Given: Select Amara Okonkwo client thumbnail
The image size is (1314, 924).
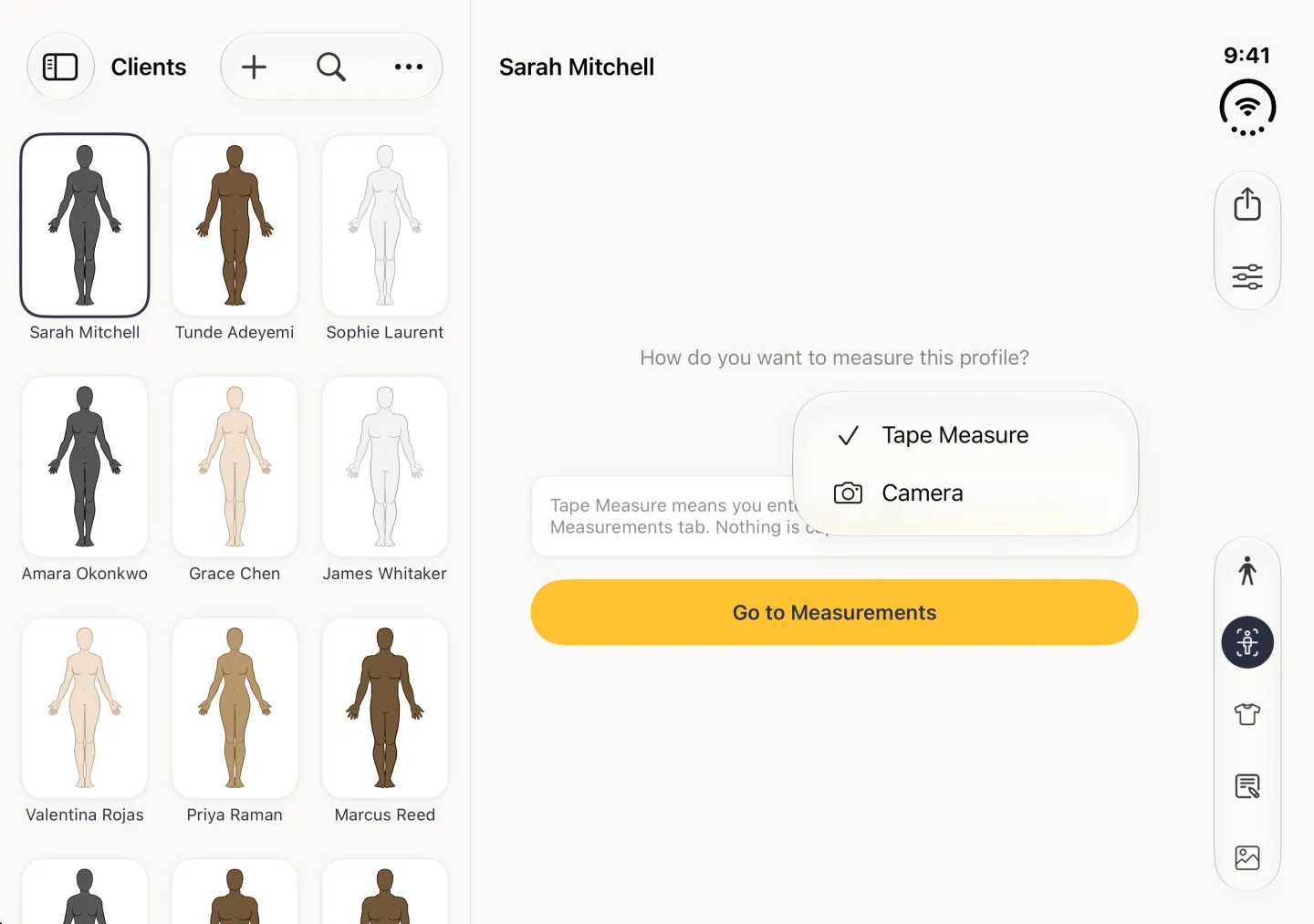Looking at the screenshot, I should (85, 466).
